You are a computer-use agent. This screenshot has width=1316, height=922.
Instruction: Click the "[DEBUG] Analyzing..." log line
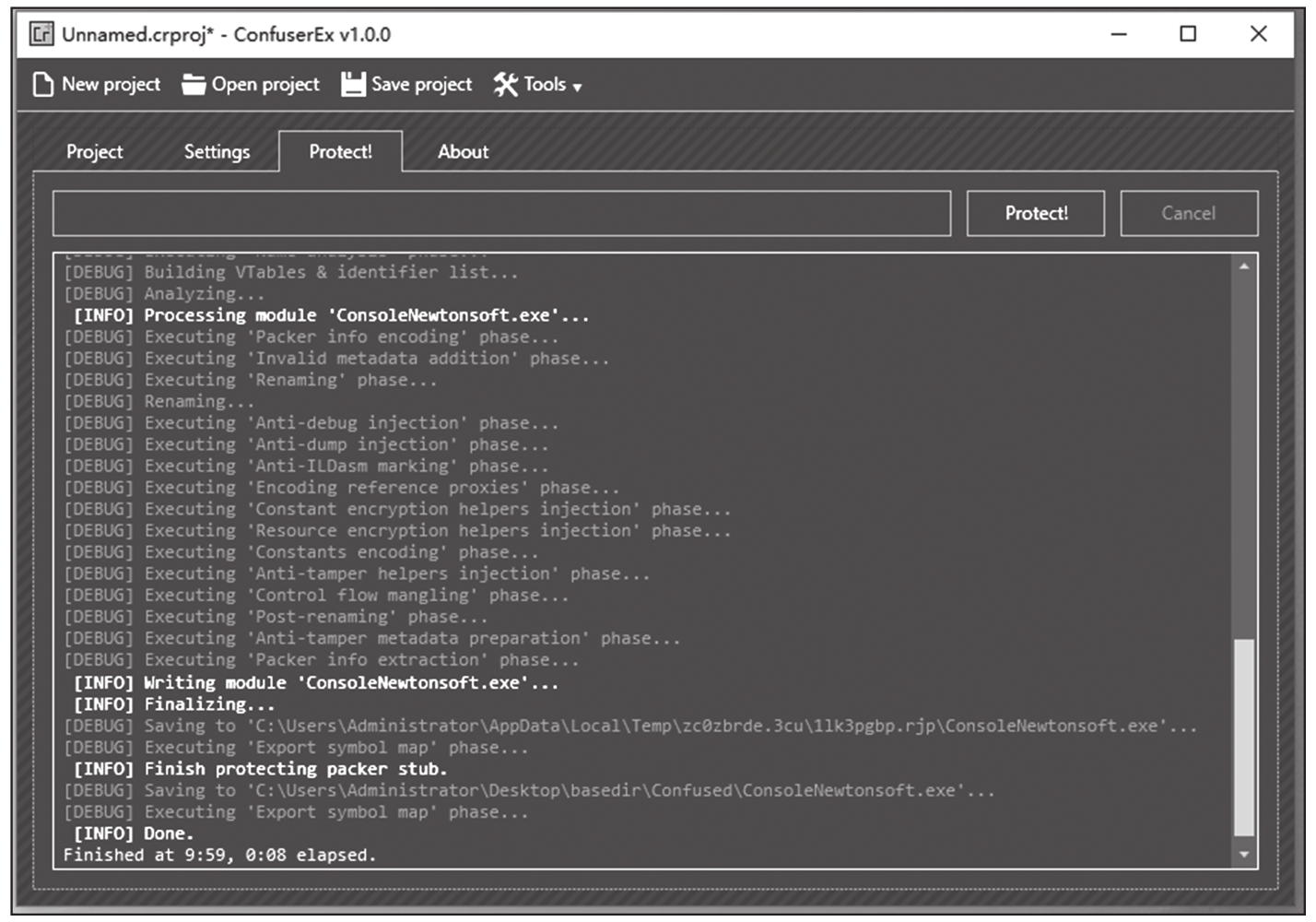click(164, 294)
